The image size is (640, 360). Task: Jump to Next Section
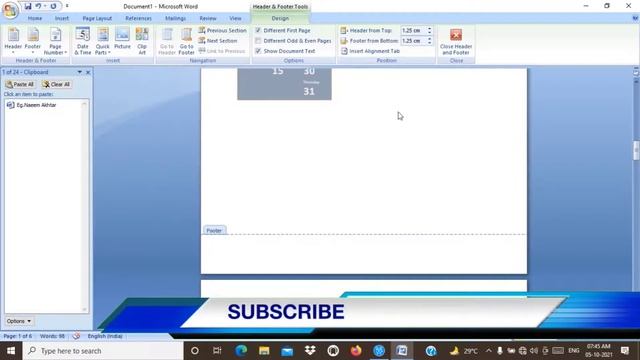pos(218,40)
